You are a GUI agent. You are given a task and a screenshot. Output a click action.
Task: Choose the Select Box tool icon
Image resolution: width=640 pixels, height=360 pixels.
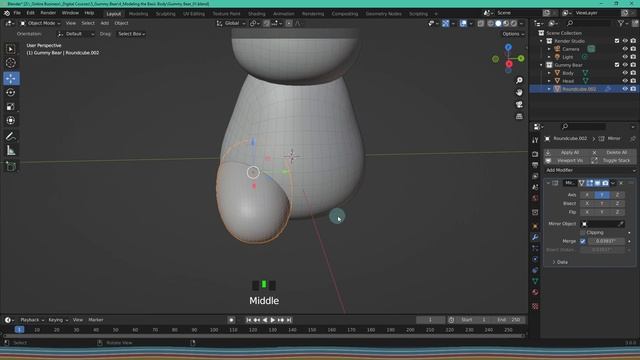click(11, 49)
